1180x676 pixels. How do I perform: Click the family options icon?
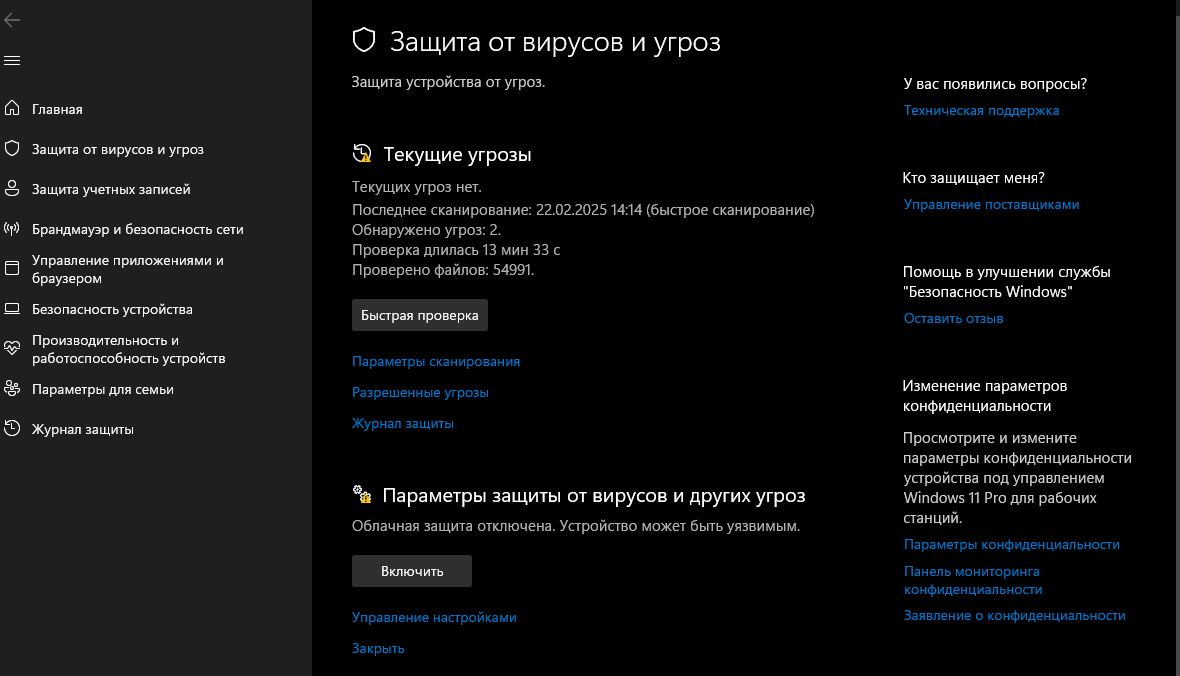(12, 389)
